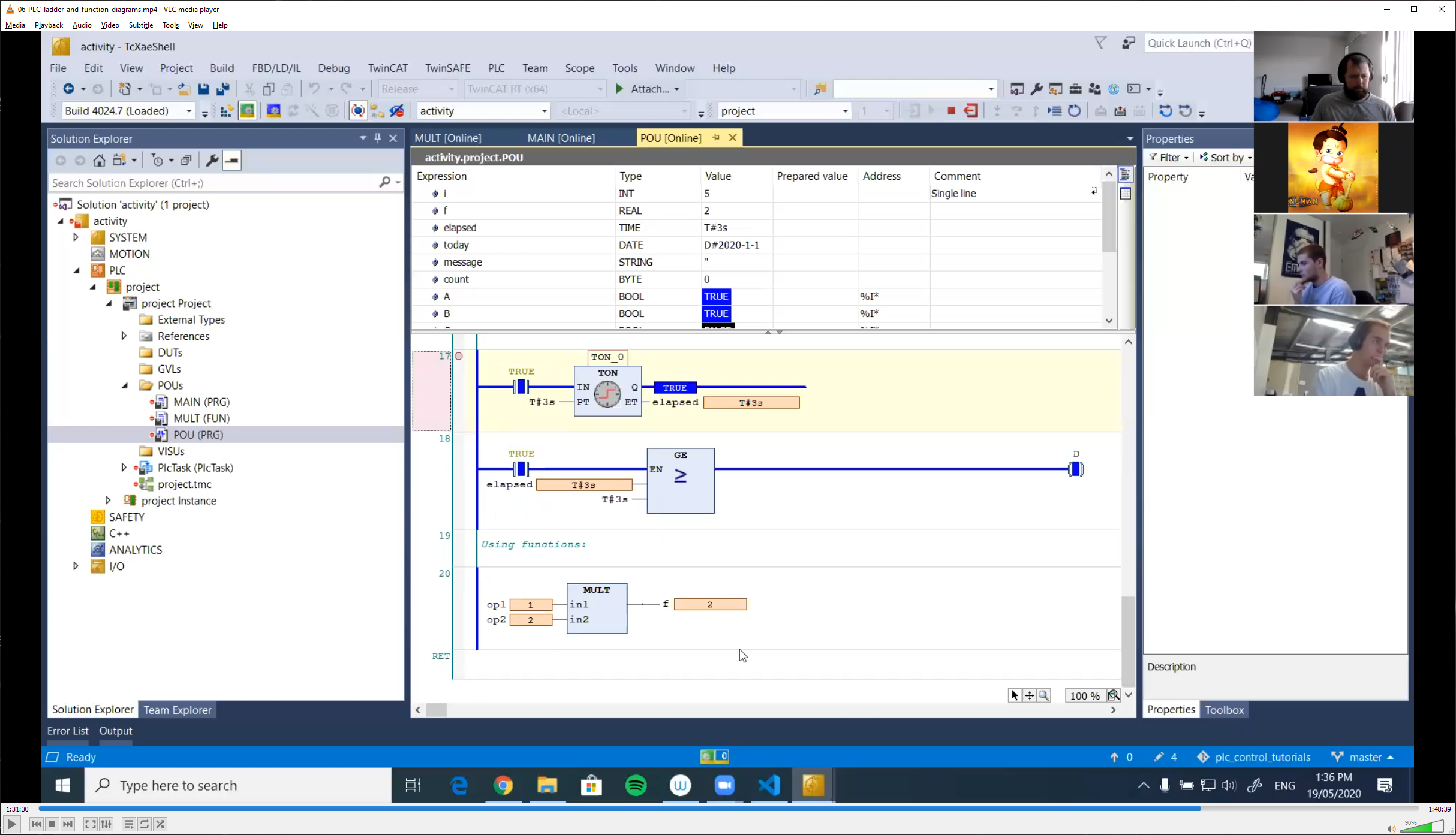
Task: Open the Error List panel
Action: coord(68,731)
